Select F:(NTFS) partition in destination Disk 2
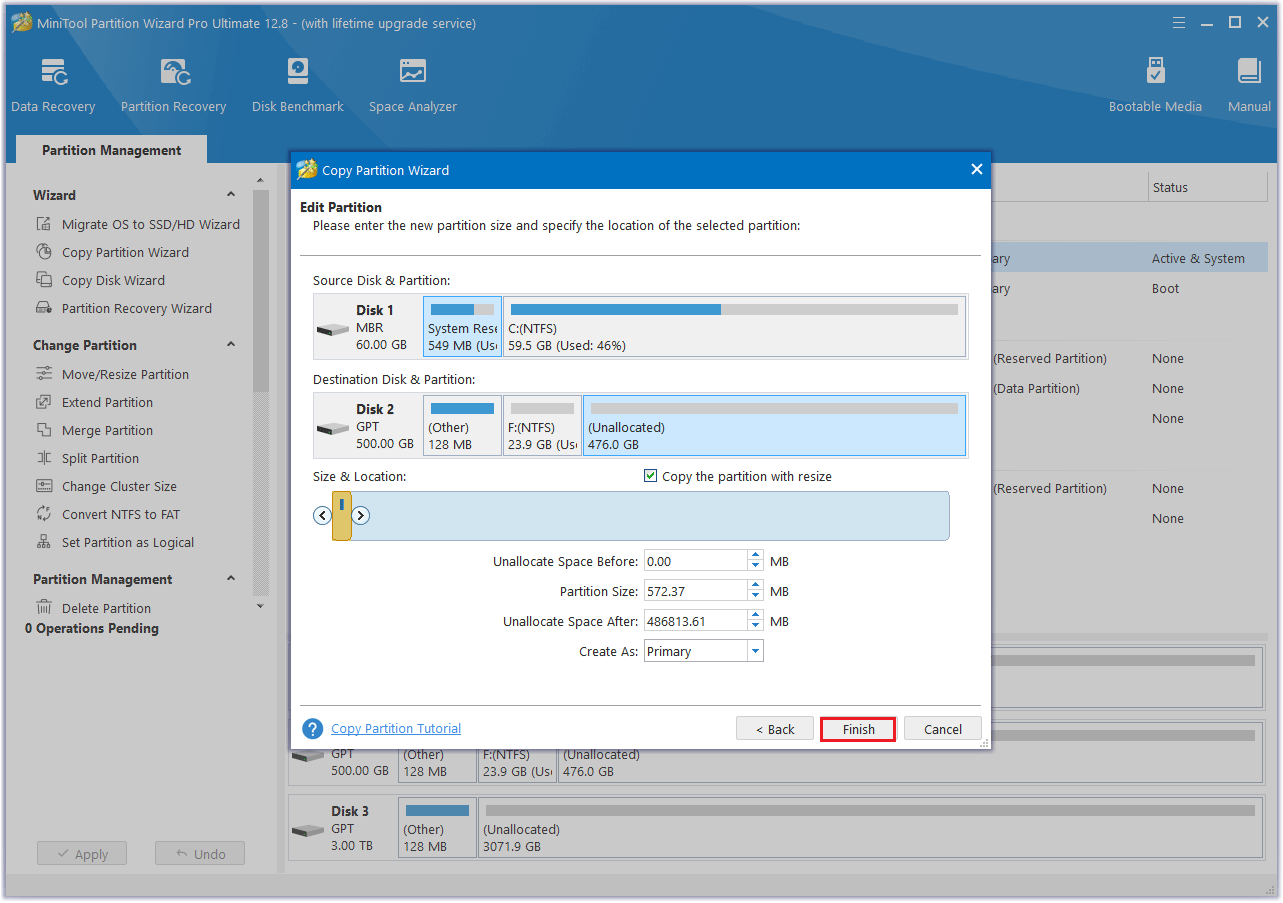The width and height of the screenshot is (1283, 903). coord(542,425)
